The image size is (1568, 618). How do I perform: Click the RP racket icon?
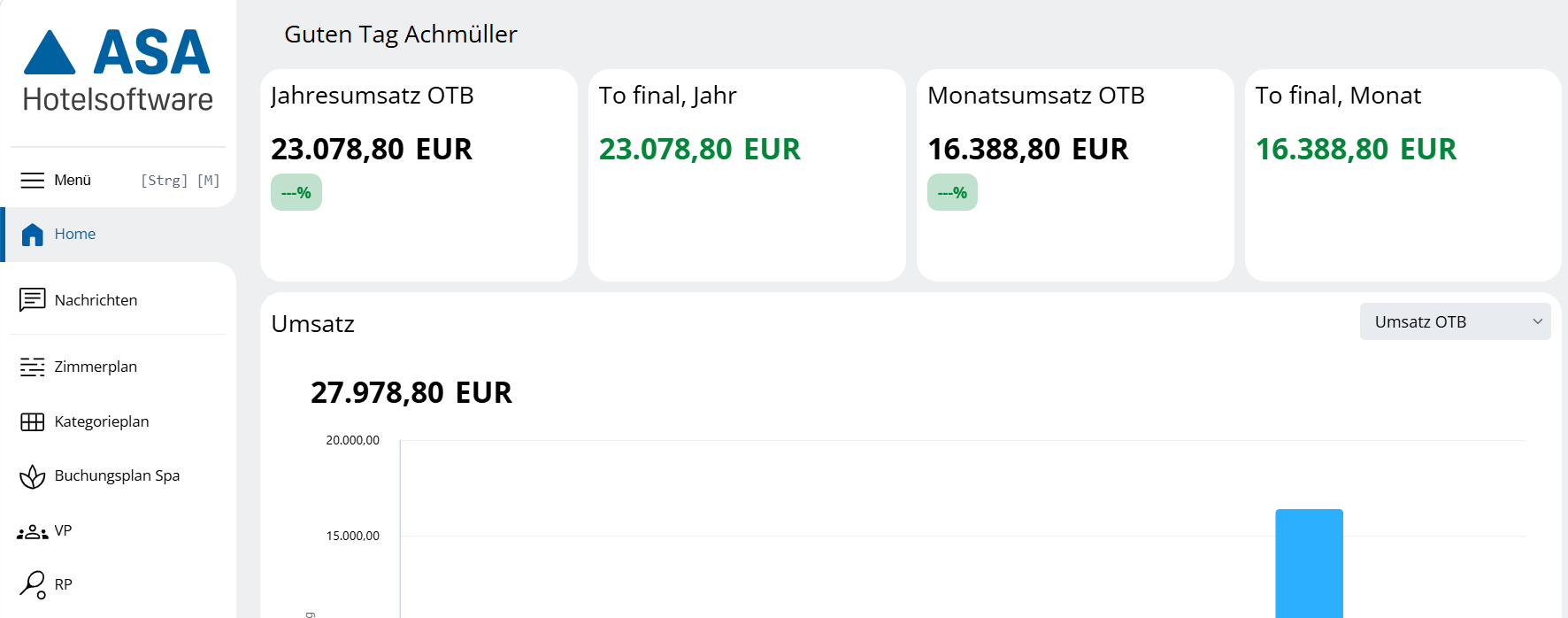33,584
